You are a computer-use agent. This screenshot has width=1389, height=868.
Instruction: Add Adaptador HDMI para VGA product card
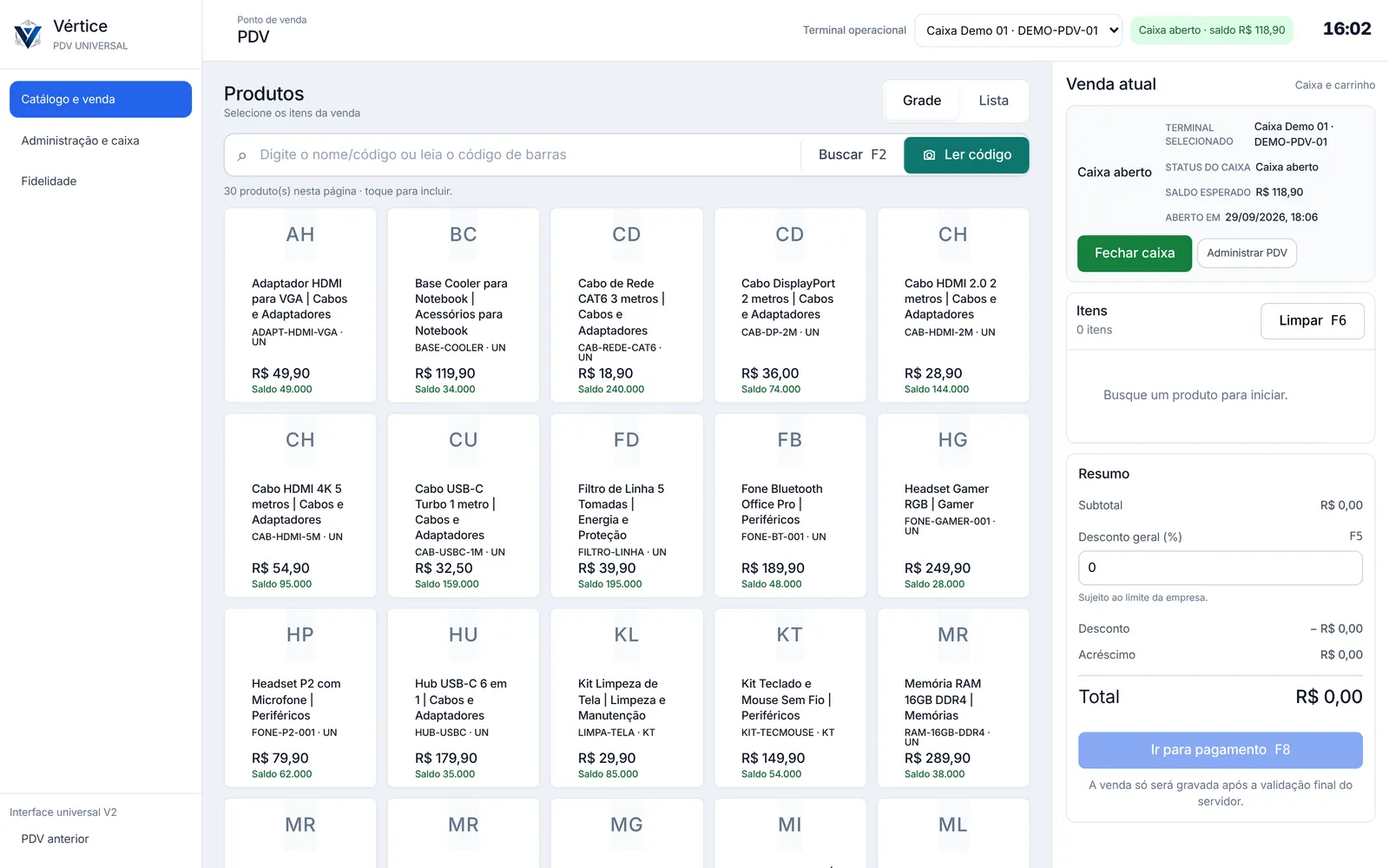click(300, 305)
